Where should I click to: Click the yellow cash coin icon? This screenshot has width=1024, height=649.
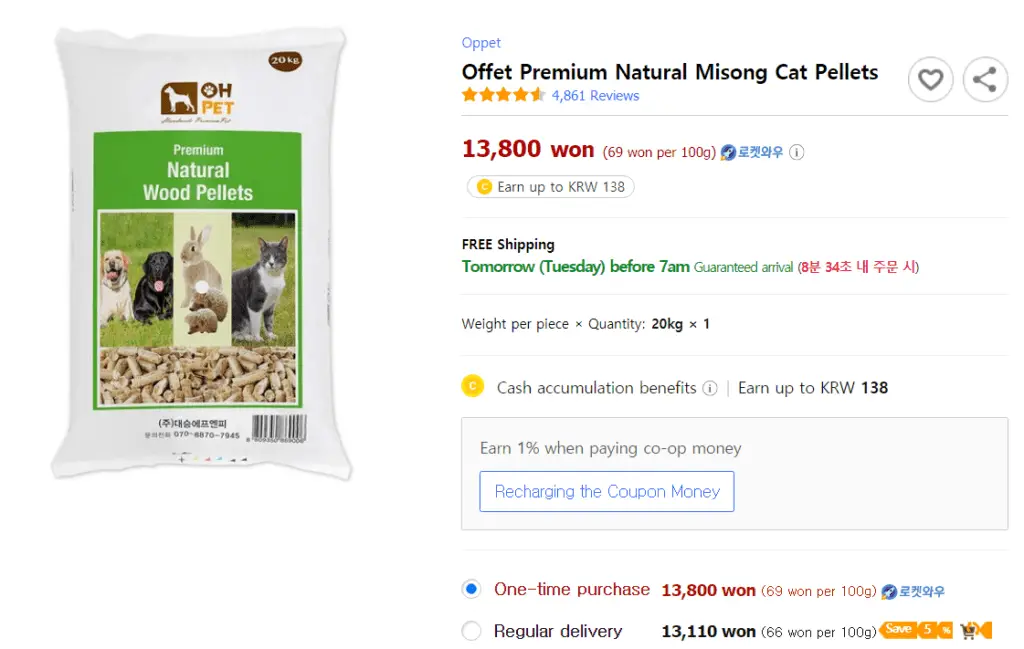point(472,387)
